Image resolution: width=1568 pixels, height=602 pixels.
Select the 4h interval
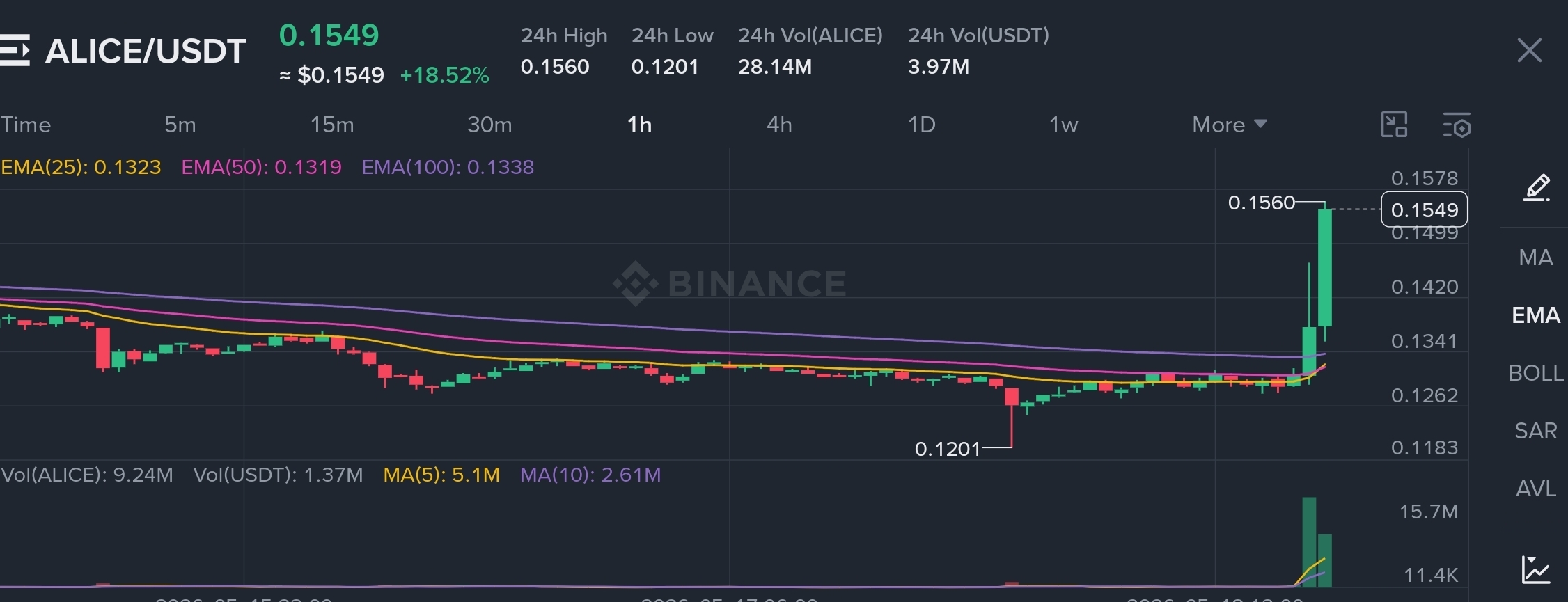click(x=779, y=125)
